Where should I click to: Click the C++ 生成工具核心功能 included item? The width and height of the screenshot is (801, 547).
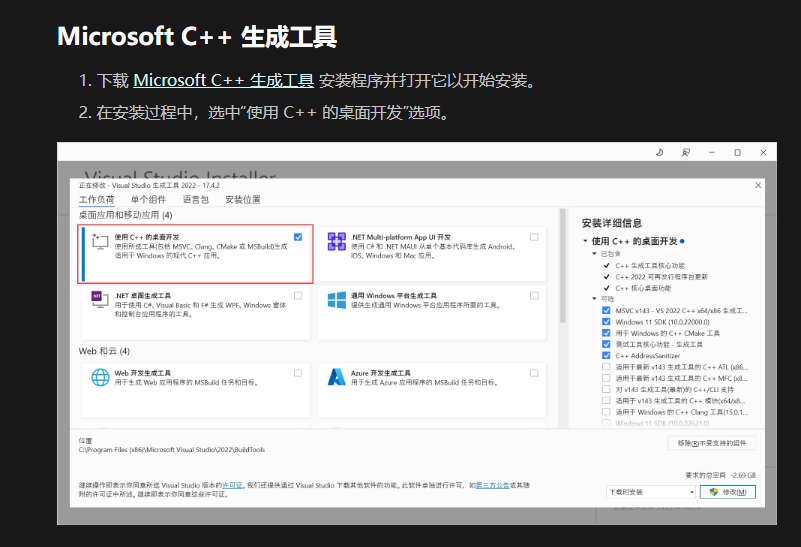pos(650,266)
